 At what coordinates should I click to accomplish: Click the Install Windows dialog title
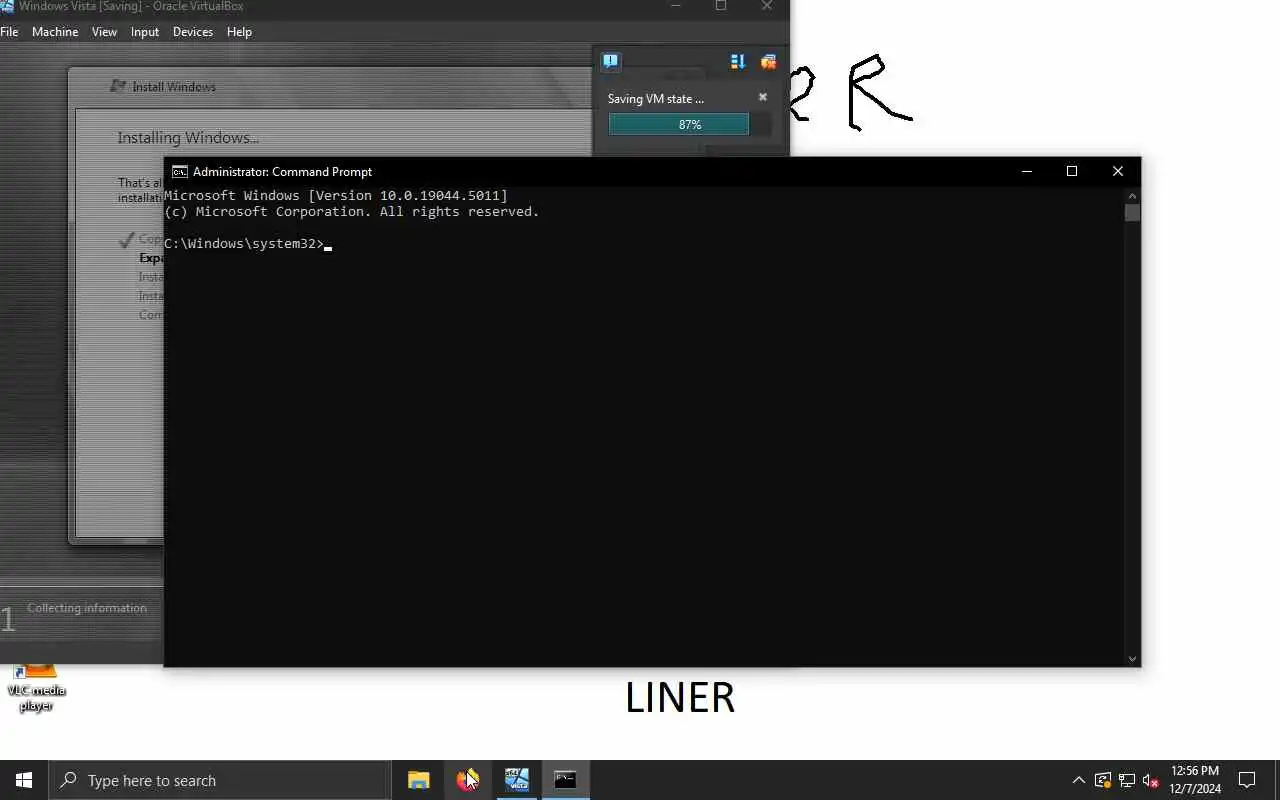(174, 87)
